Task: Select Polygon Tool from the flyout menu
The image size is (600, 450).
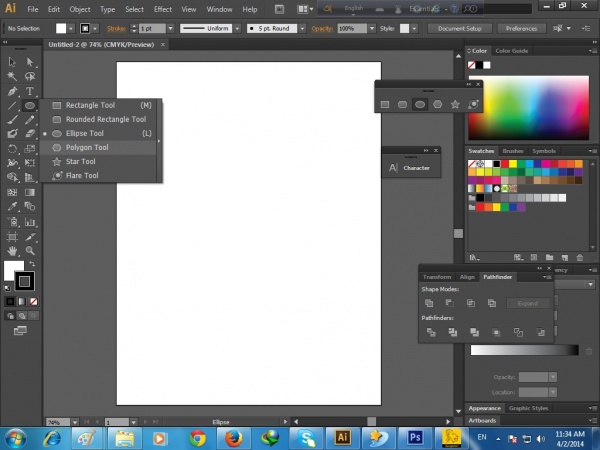Action: click(87, 147)
